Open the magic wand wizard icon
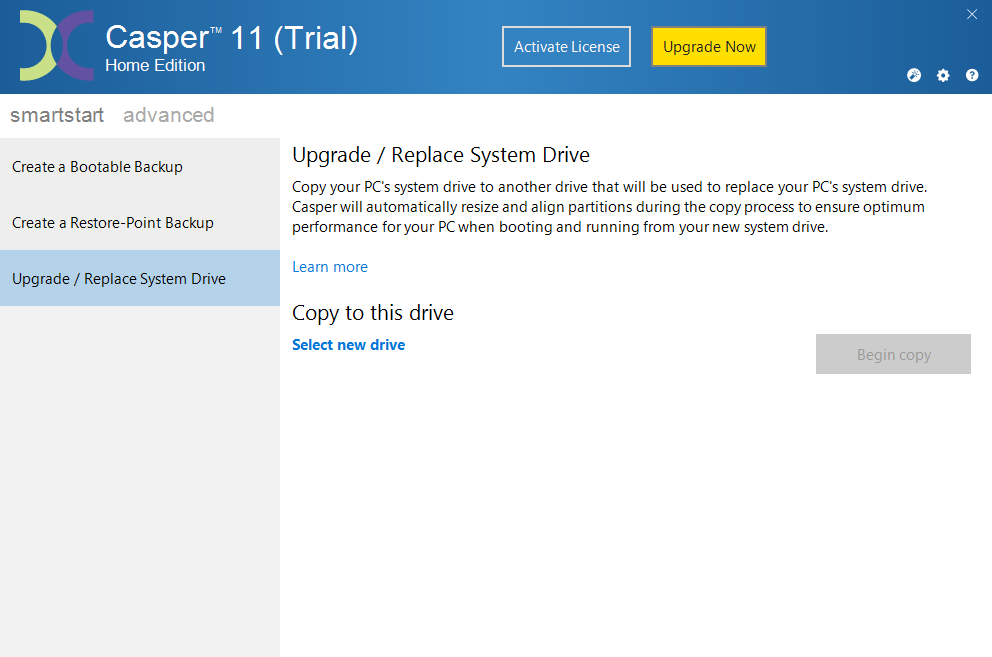The height and width of the screenshot is (657, 992). tap(914, 75)
